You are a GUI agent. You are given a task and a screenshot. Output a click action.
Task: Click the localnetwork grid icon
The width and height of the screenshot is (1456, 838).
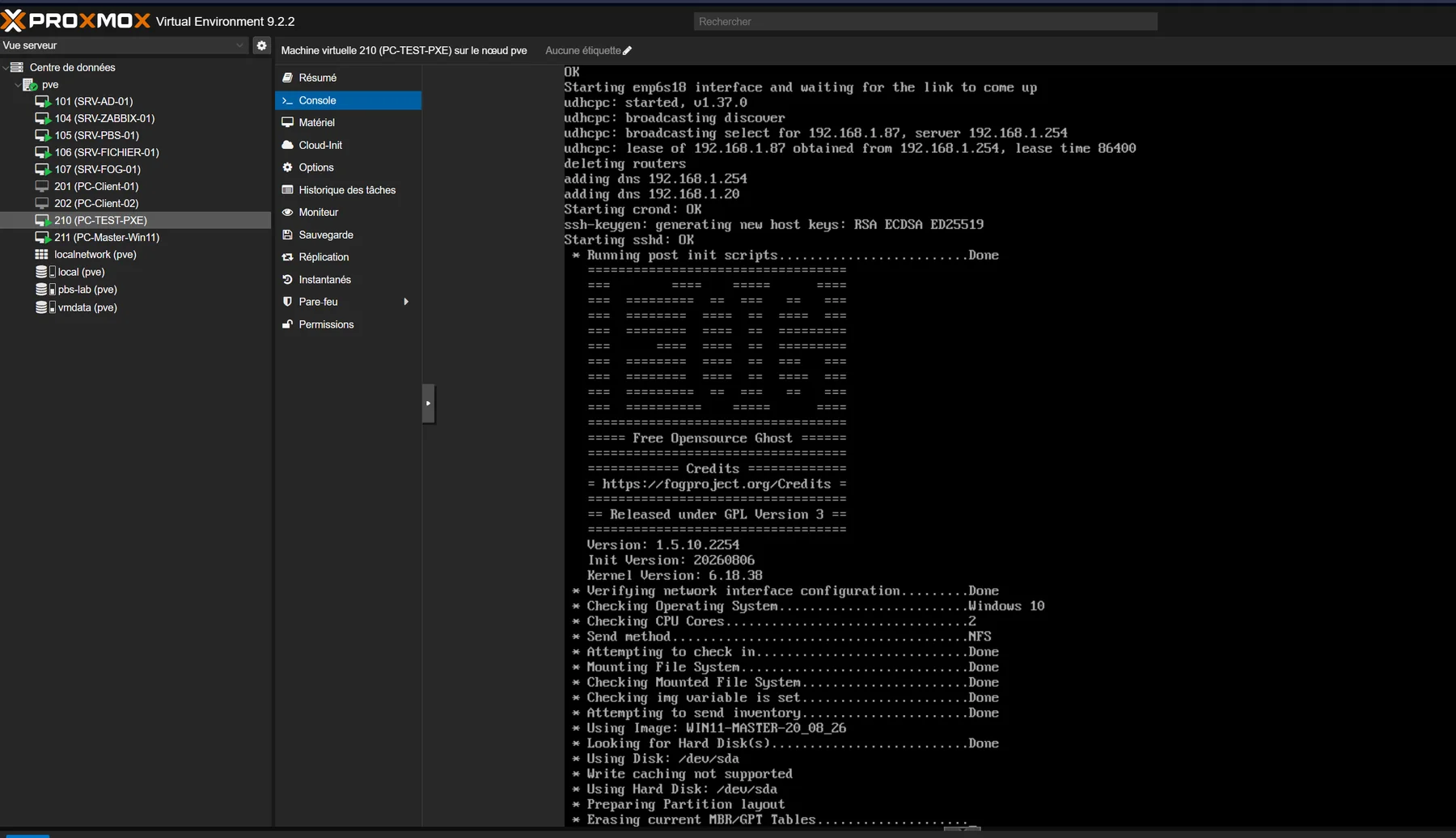coord(42,254)
